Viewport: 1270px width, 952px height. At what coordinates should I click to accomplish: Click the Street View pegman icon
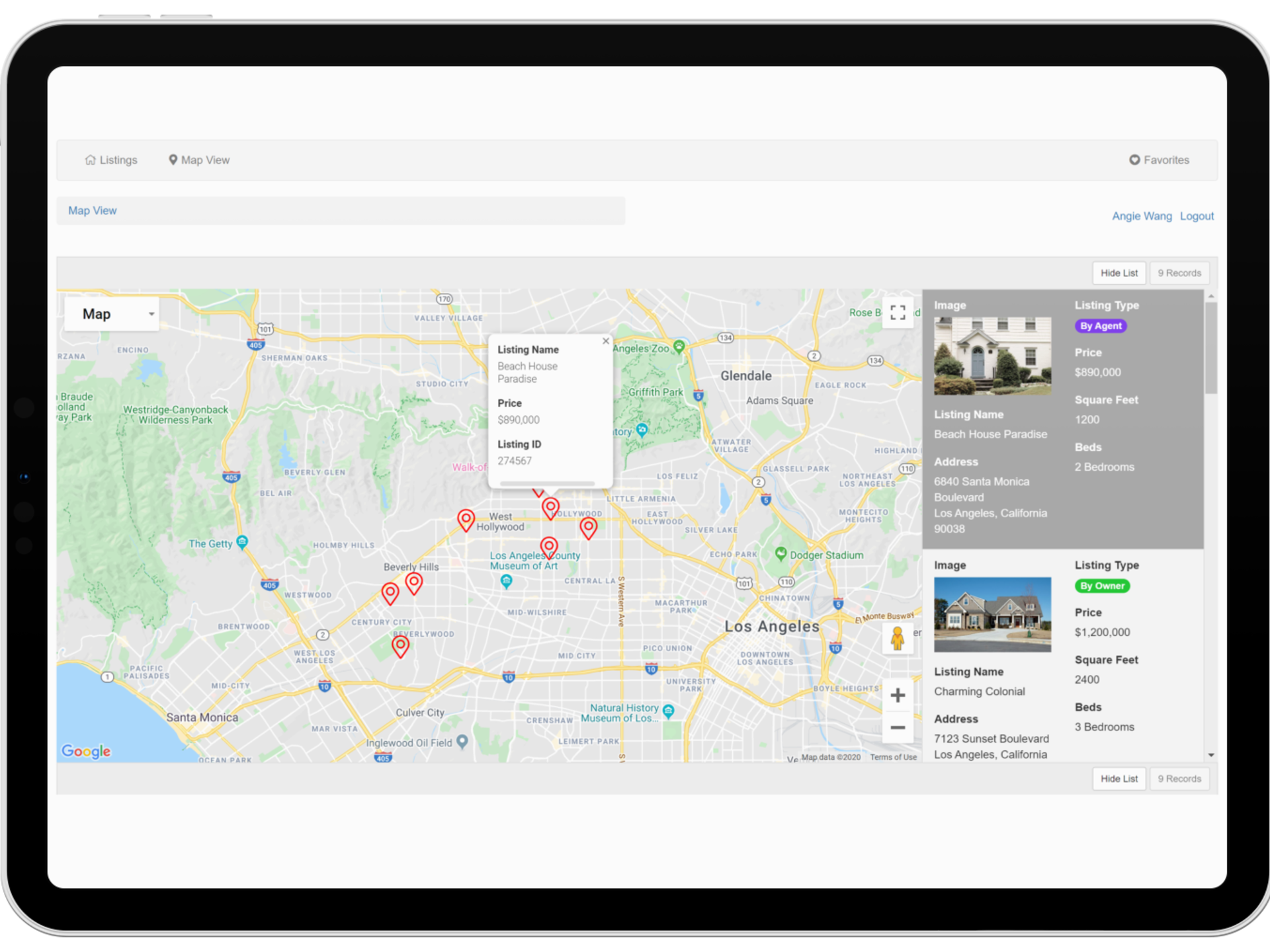pyautogui.click(x=898, y=639)
